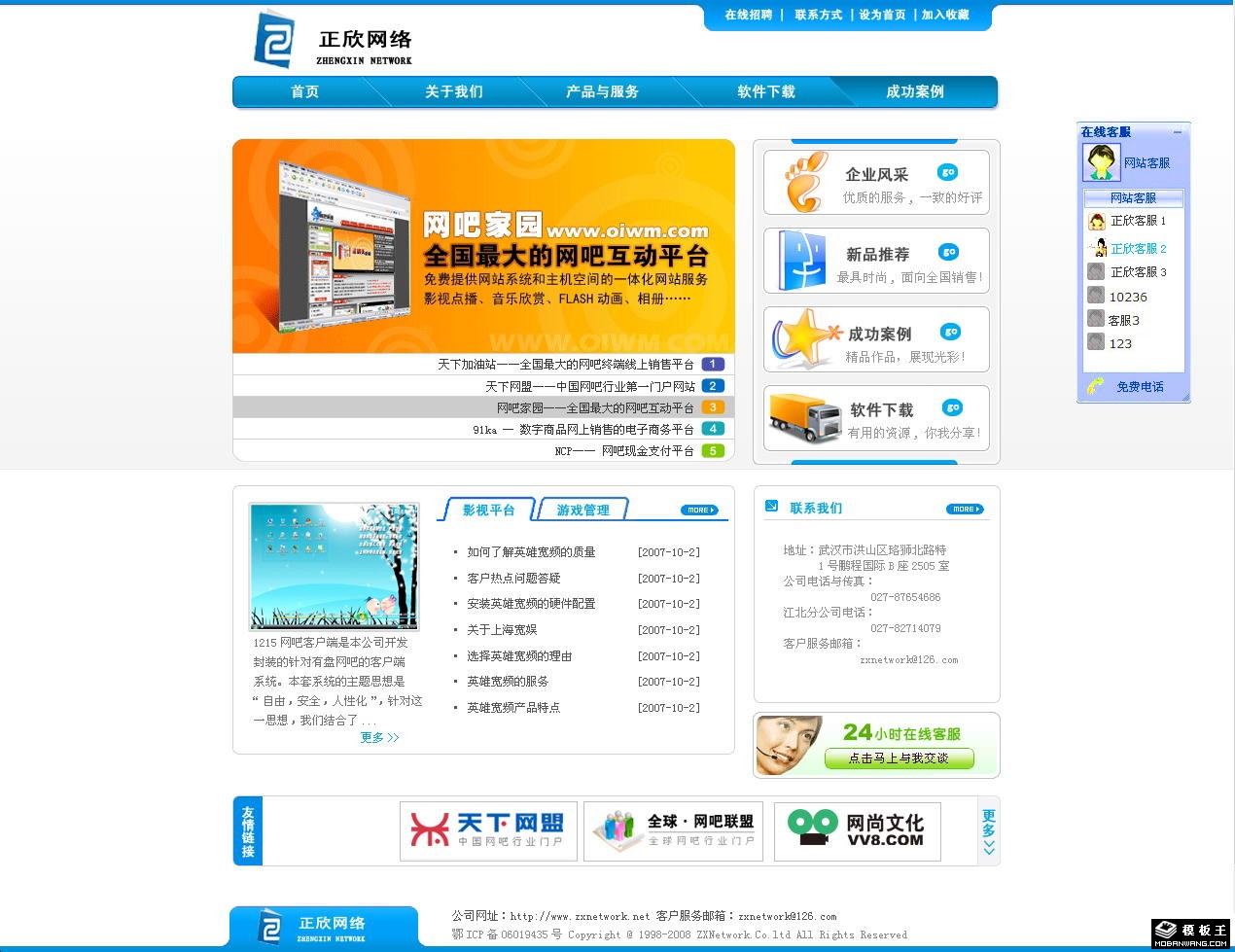The height and width of the screenshot is (952, 1235).
Task: Open the 联系方式 top link
Action: (x=818, y=15)
